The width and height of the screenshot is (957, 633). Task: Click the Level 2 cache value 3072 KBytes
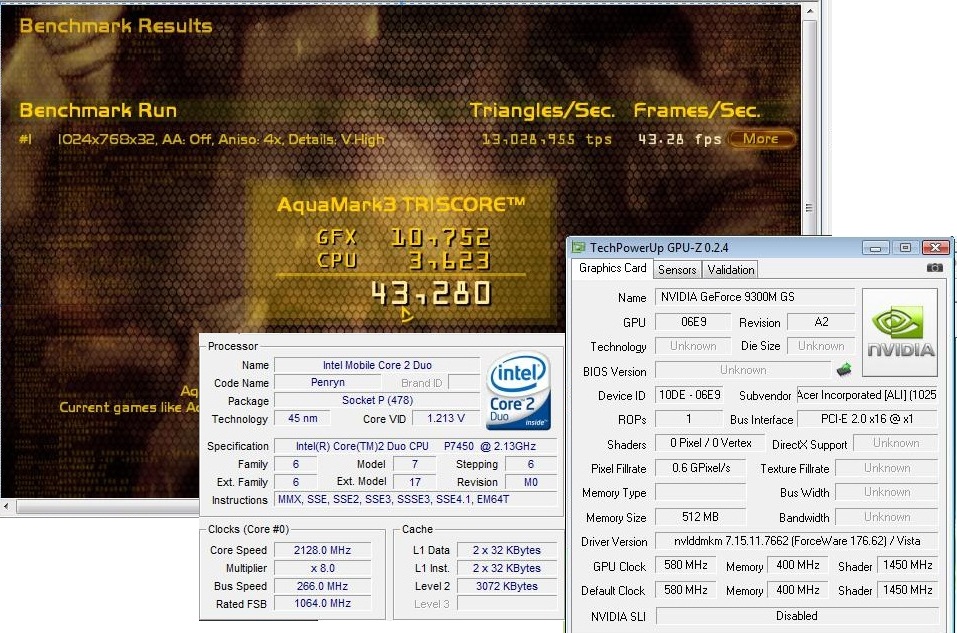pos(507,586)
